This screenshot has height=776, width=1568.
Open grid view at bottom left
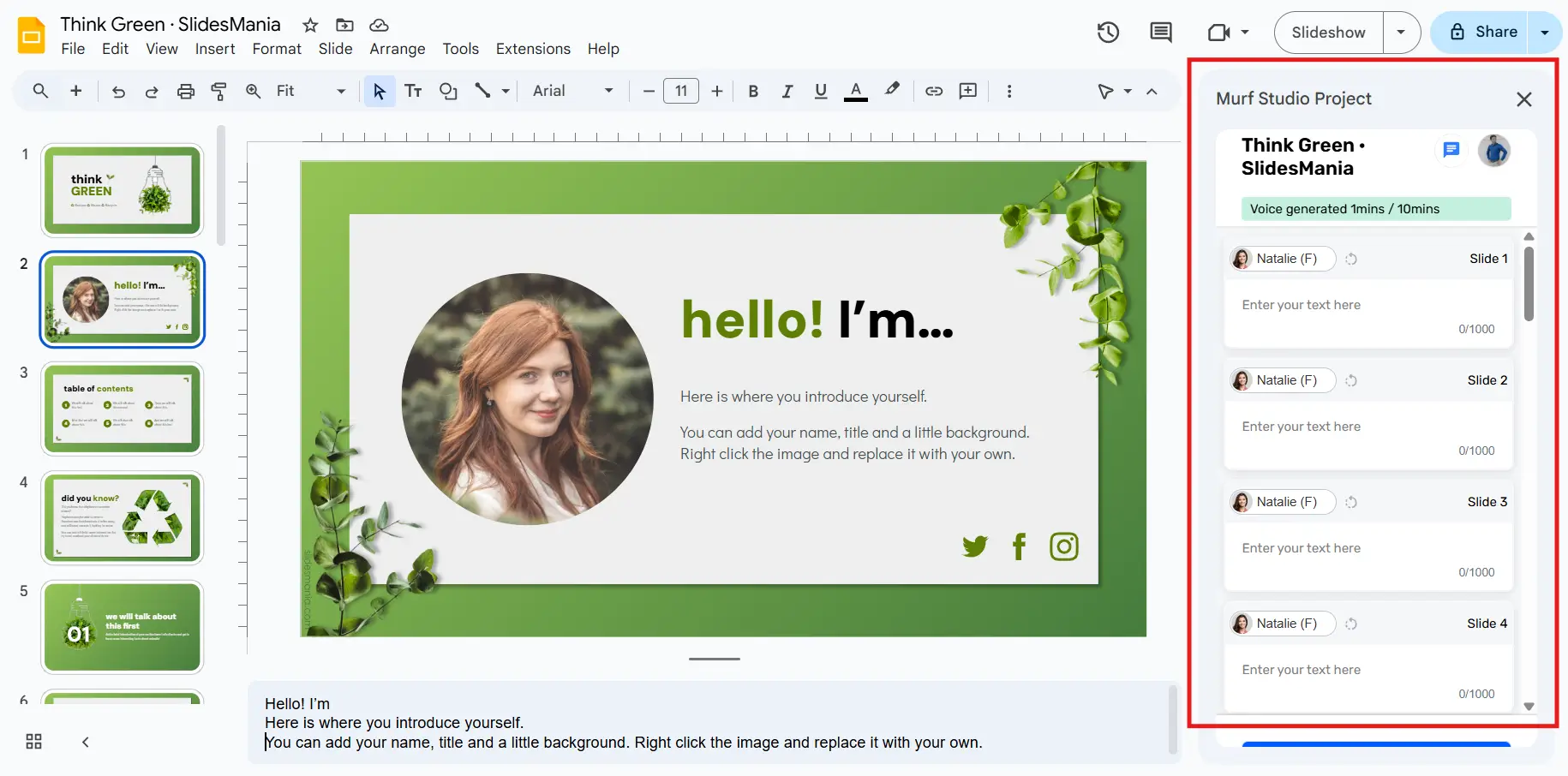(x=34, y=742)
